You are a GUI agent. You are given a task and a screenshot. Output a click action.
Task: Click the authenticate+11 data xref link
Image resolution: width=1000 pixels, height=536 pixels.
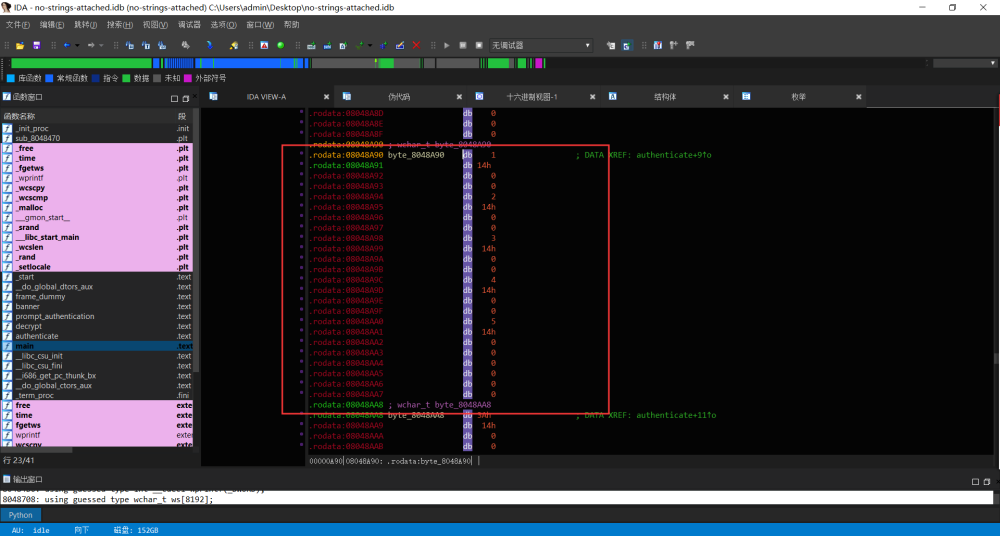tap(676, 415)
